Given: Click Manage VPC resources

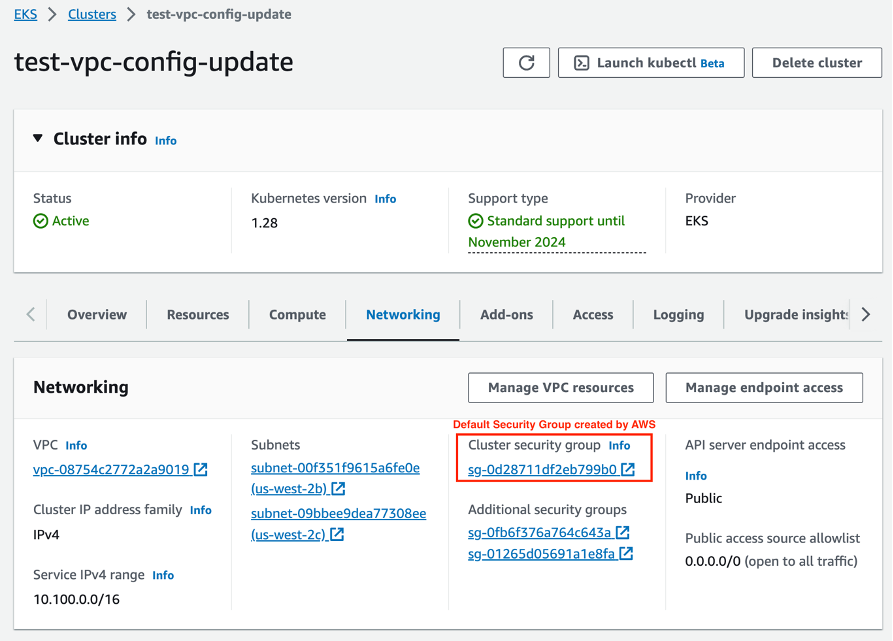Looking at the screenshot, I should click(x=560, y=387).
